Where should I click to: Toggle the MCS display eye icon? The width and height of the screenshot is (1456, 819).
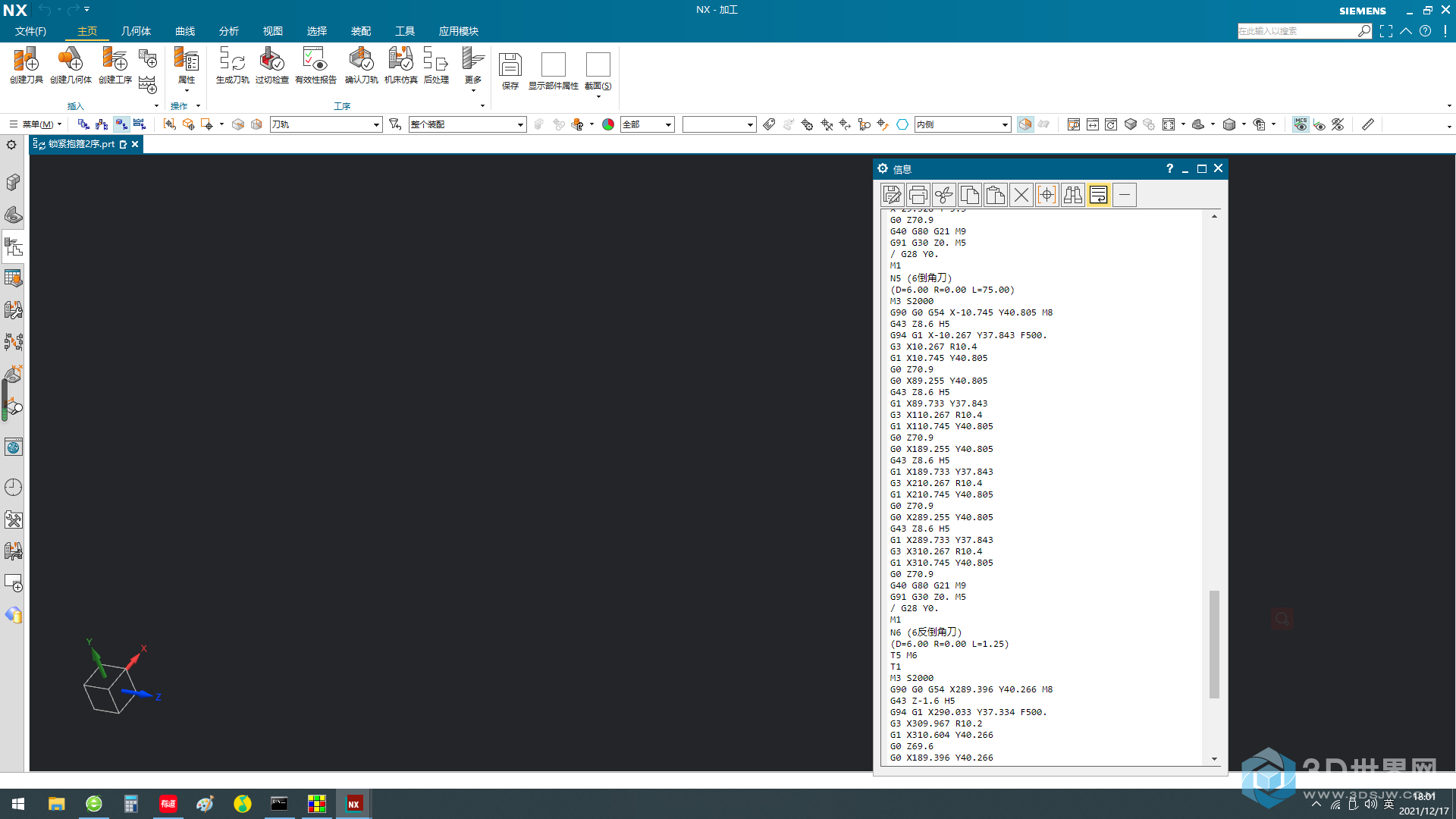pos(1301,124)
